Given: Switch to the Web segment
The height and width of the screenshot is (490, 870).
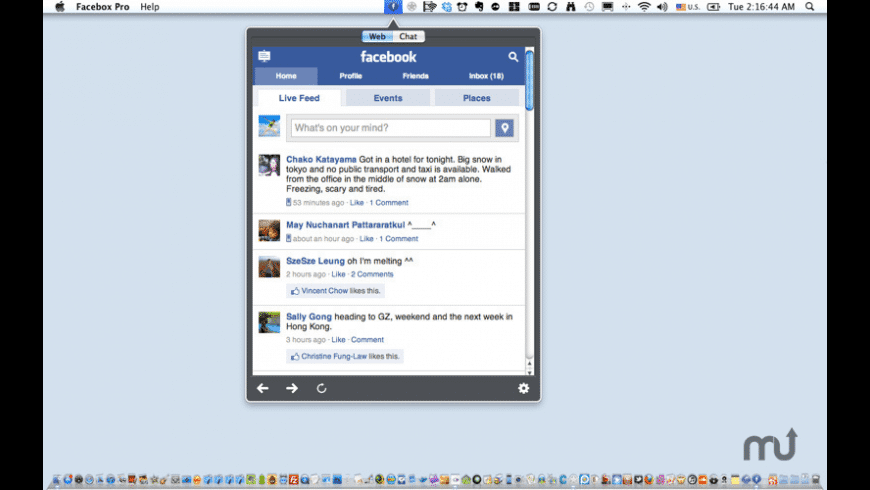Looking at the screenshot, I should click(x=377, y=37).
